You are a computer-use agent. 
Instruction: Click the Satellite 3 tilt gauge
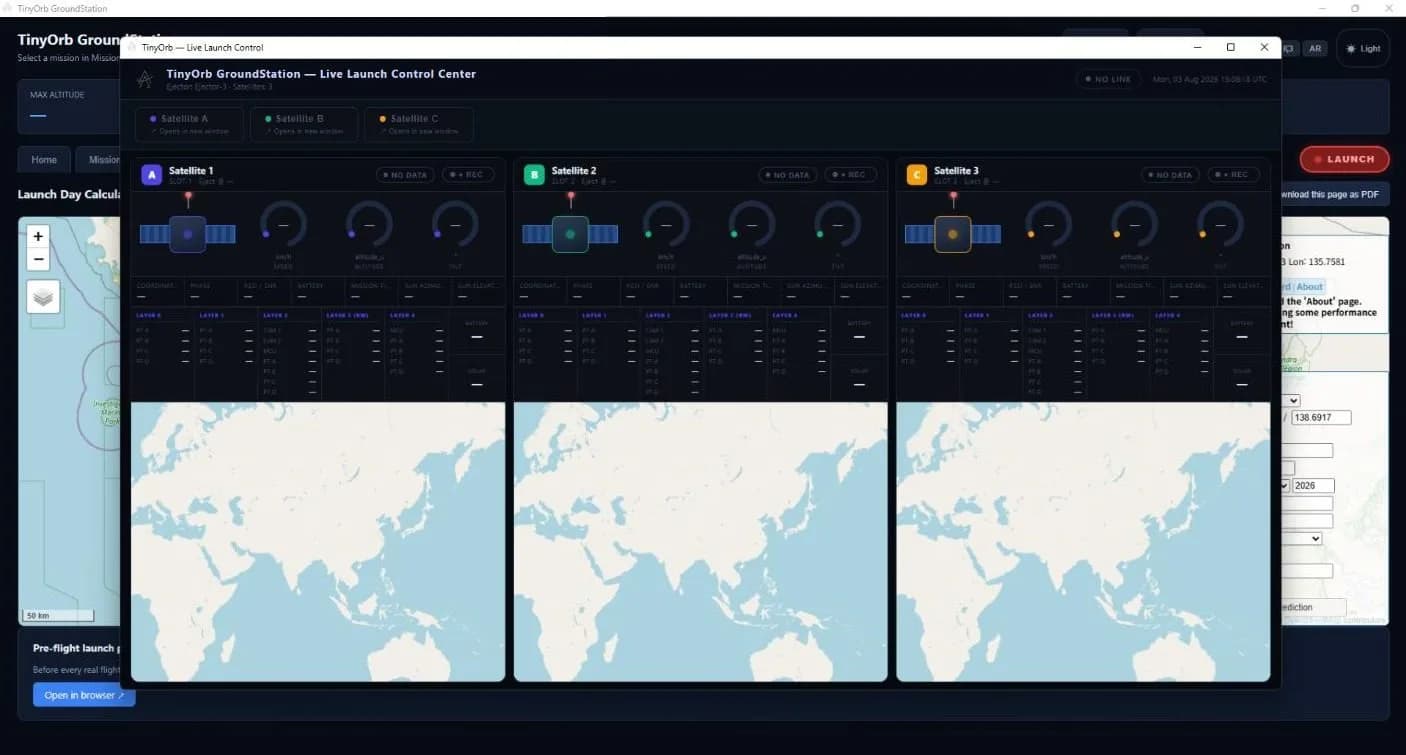pos(1221,226)
